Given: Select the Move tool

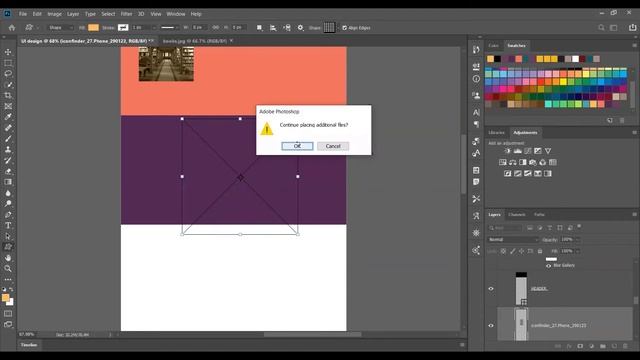Looking at the screenshot, I should click(x=8, y=52).
